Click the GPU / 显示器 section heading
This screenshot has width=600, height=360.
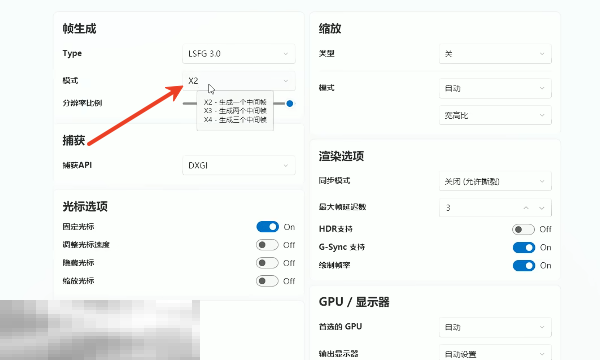point(354,302)
